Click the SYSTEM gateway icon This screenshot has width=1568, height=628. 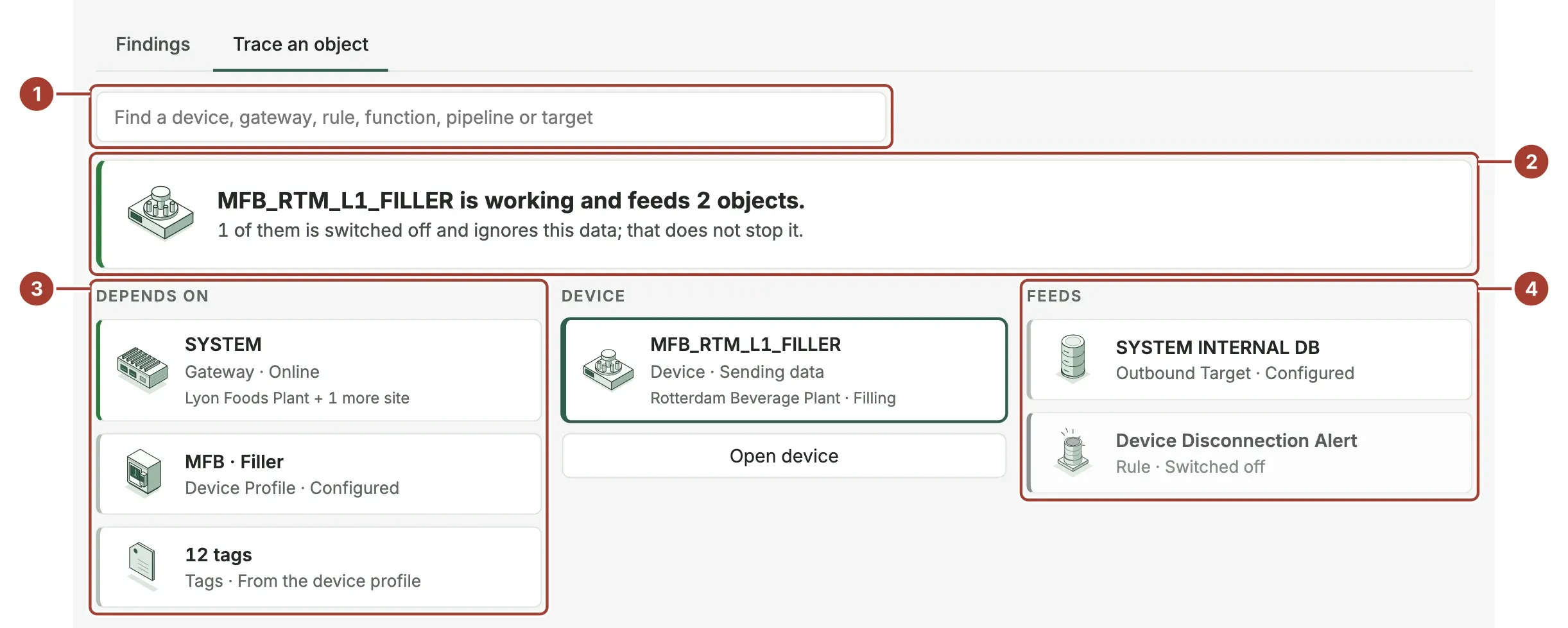tap(142, 369)
